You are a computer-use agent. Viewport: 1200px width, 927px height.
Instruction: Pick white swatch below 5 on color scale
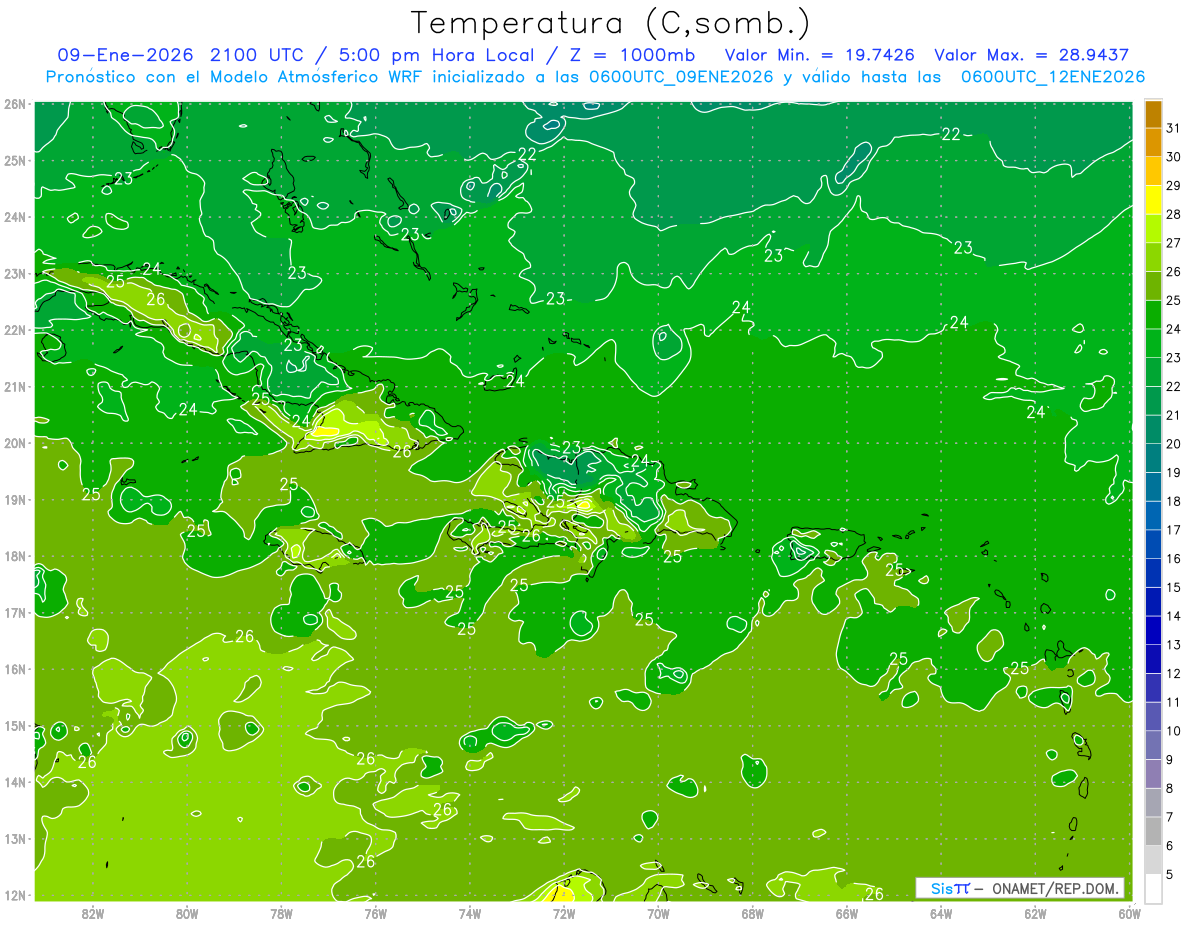coord(1154,888)
